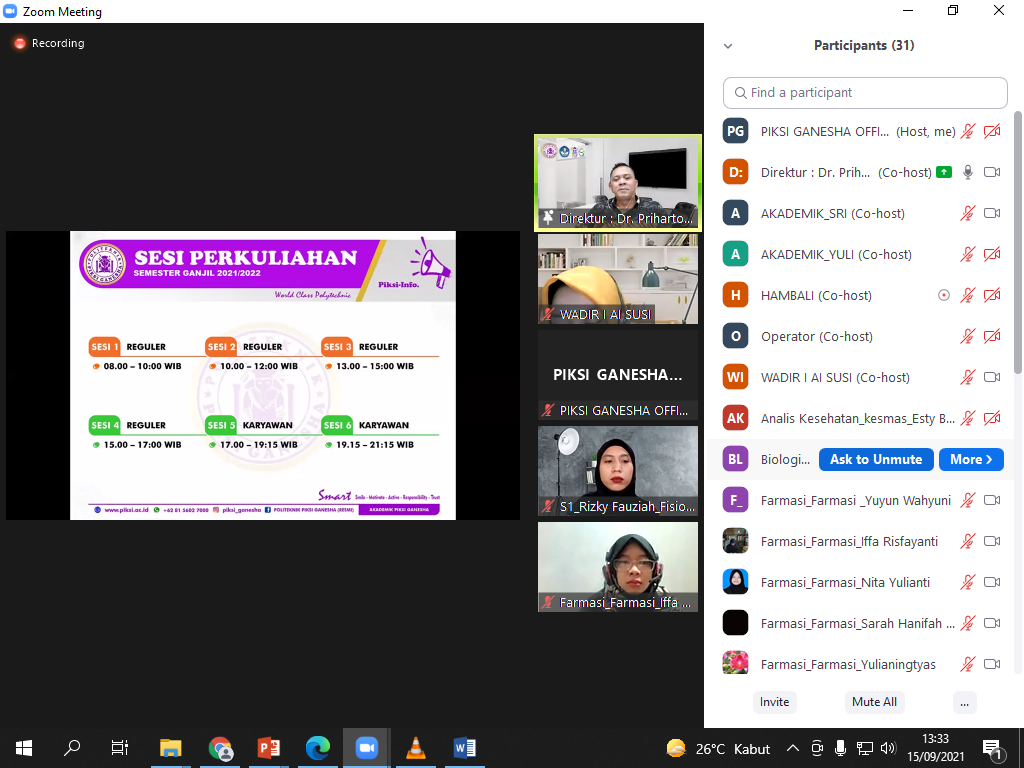Open Windows taskbar search
Viewport: 1024px width, 768px height.
pos(72,748)
